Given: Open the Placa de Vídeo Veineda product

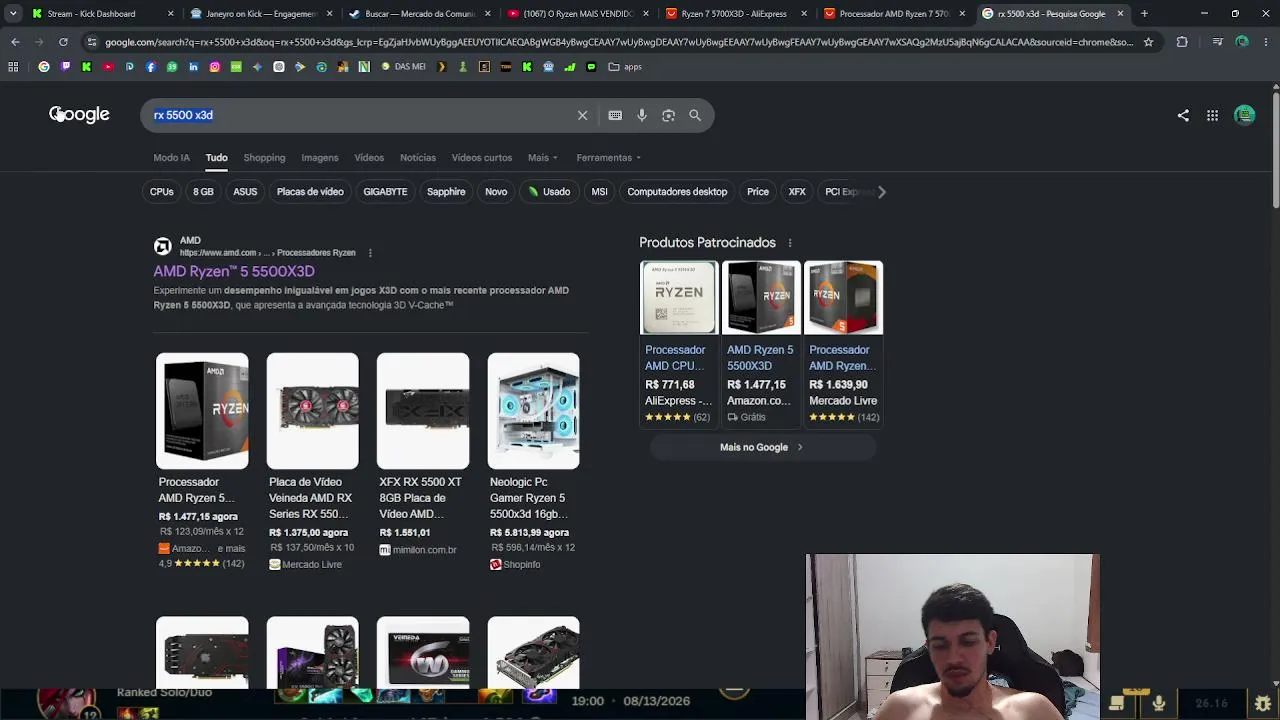Looking at the screenshot, I should (x=312, y=462).
